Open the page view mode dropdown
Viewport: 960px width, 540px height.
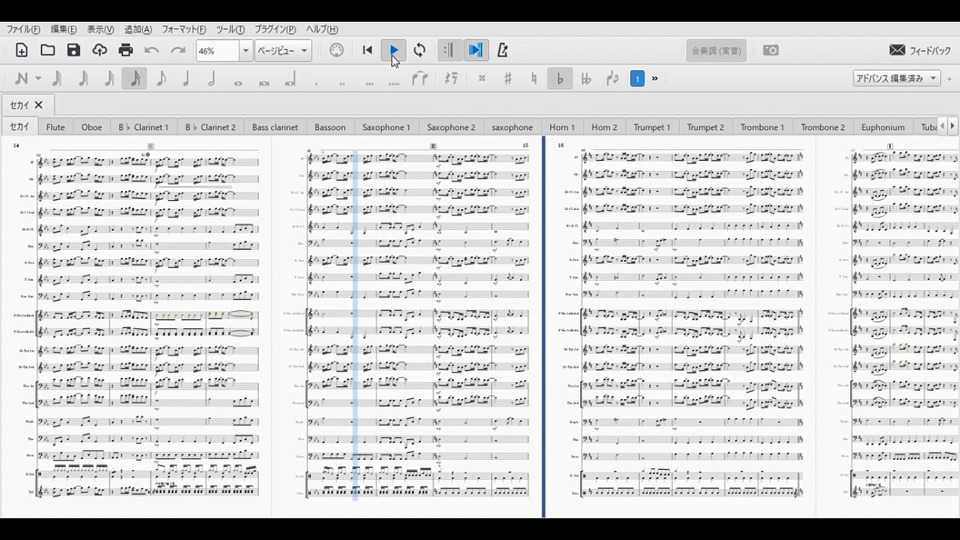[283, 51]
